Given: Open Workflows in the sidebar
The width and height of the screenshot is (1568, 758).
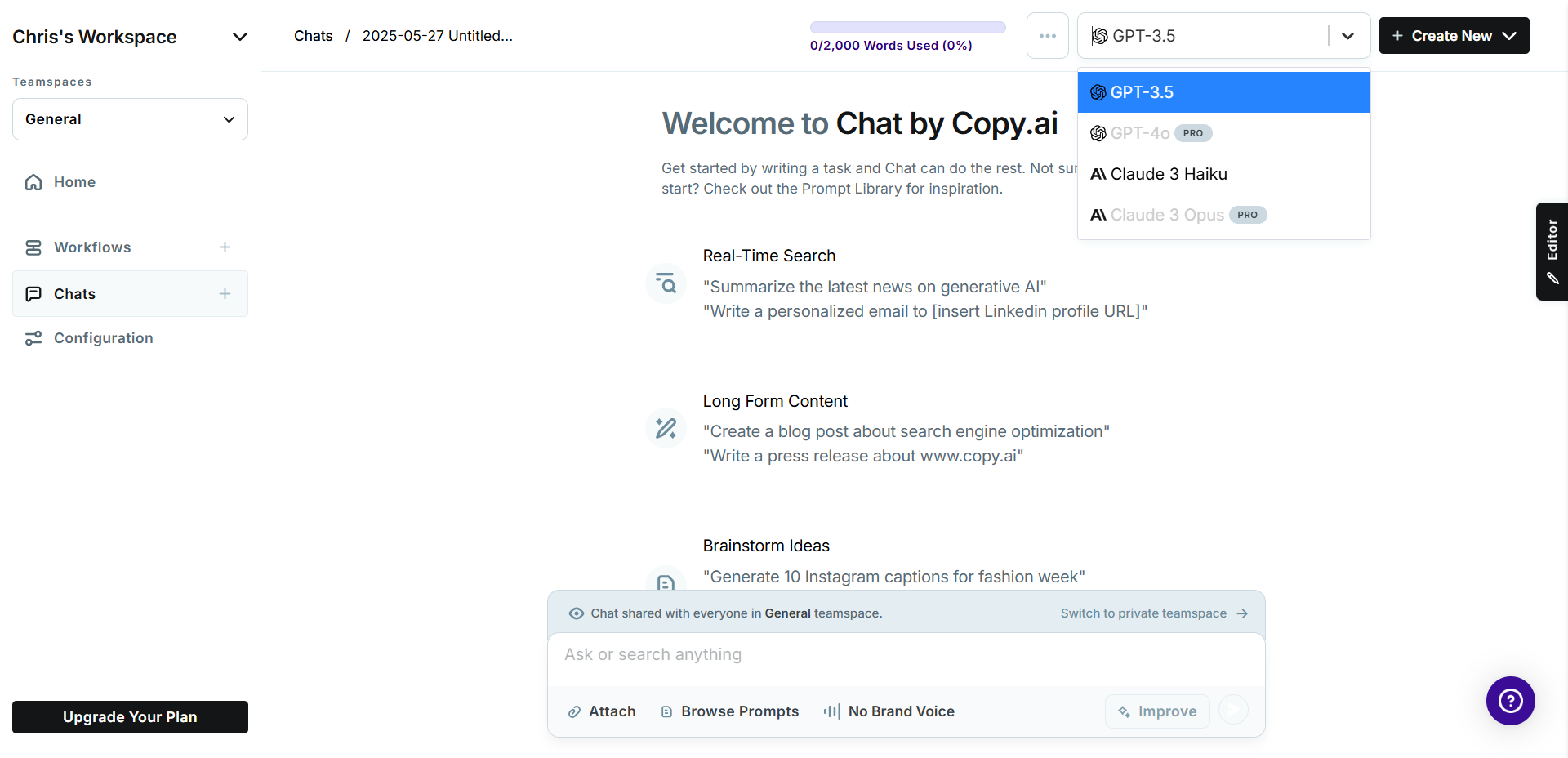Looking at the screenshot, I should coord(92,247).
